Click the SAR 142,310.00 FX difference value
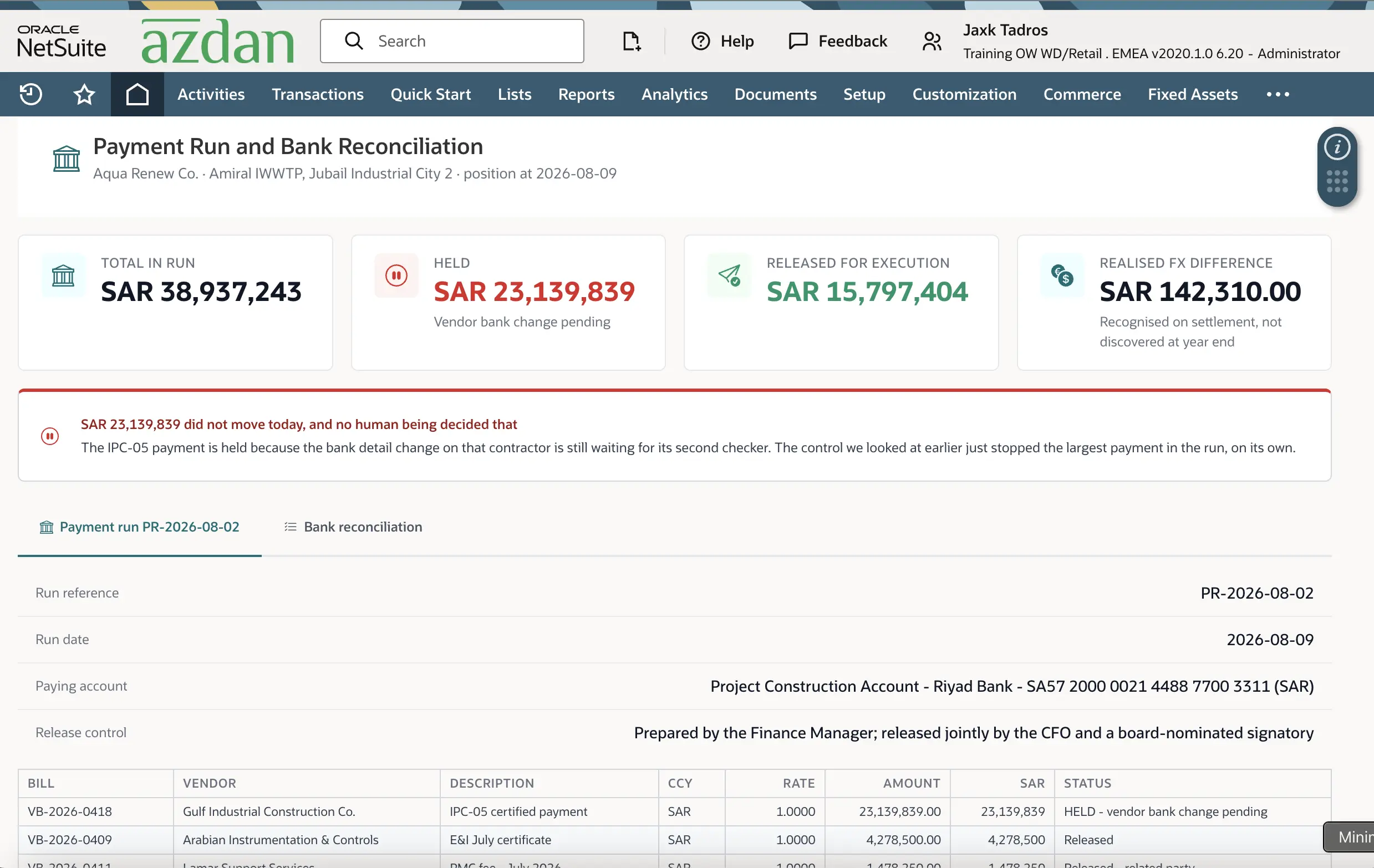Image resolution: width=1374 pixels, height=868 pixels. 1200,292
